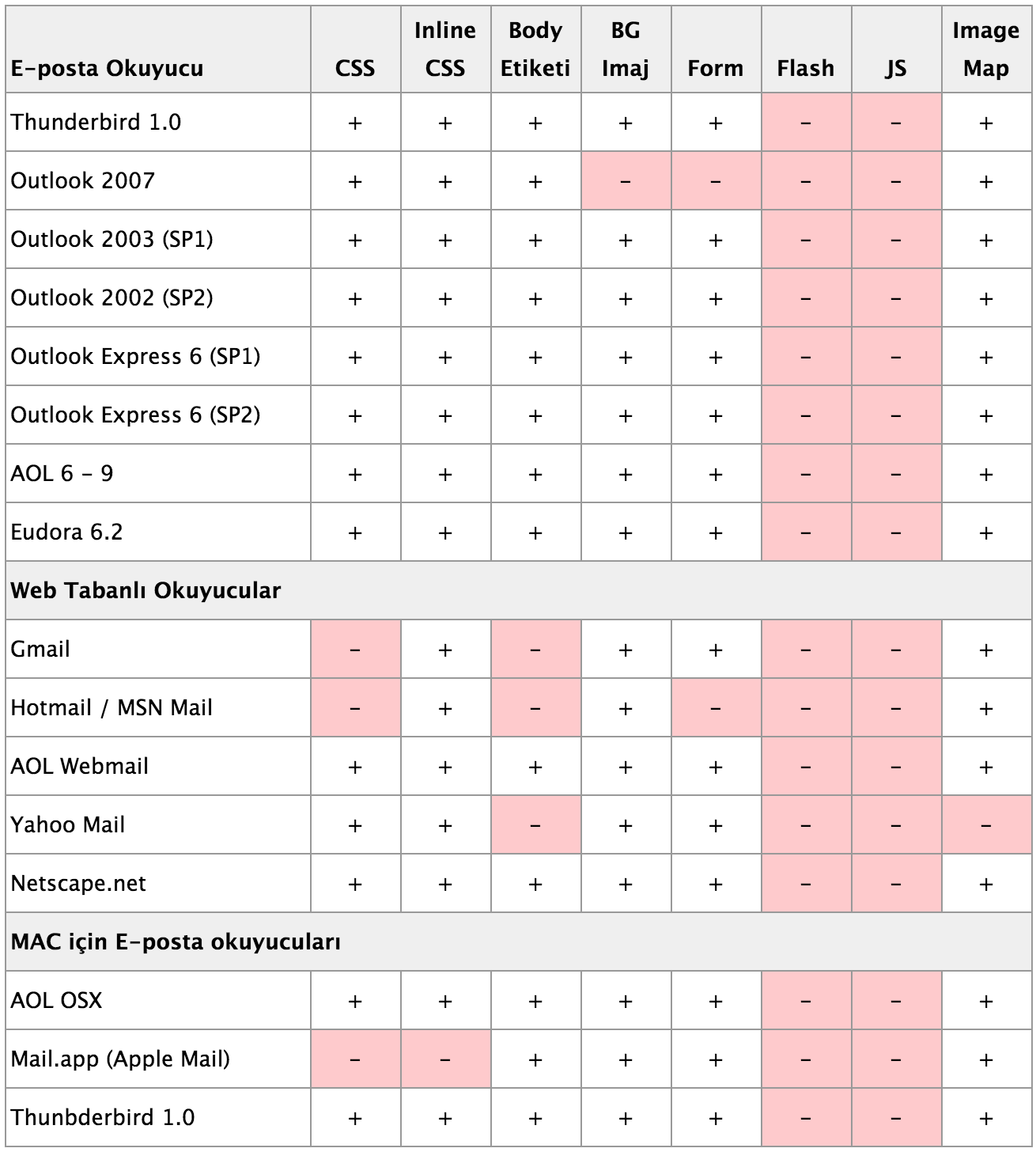Select the "Web Tabanlı Okuyucular" section heading
The height and width of the screenshot is (1152, 1036).
coord(146,590)
